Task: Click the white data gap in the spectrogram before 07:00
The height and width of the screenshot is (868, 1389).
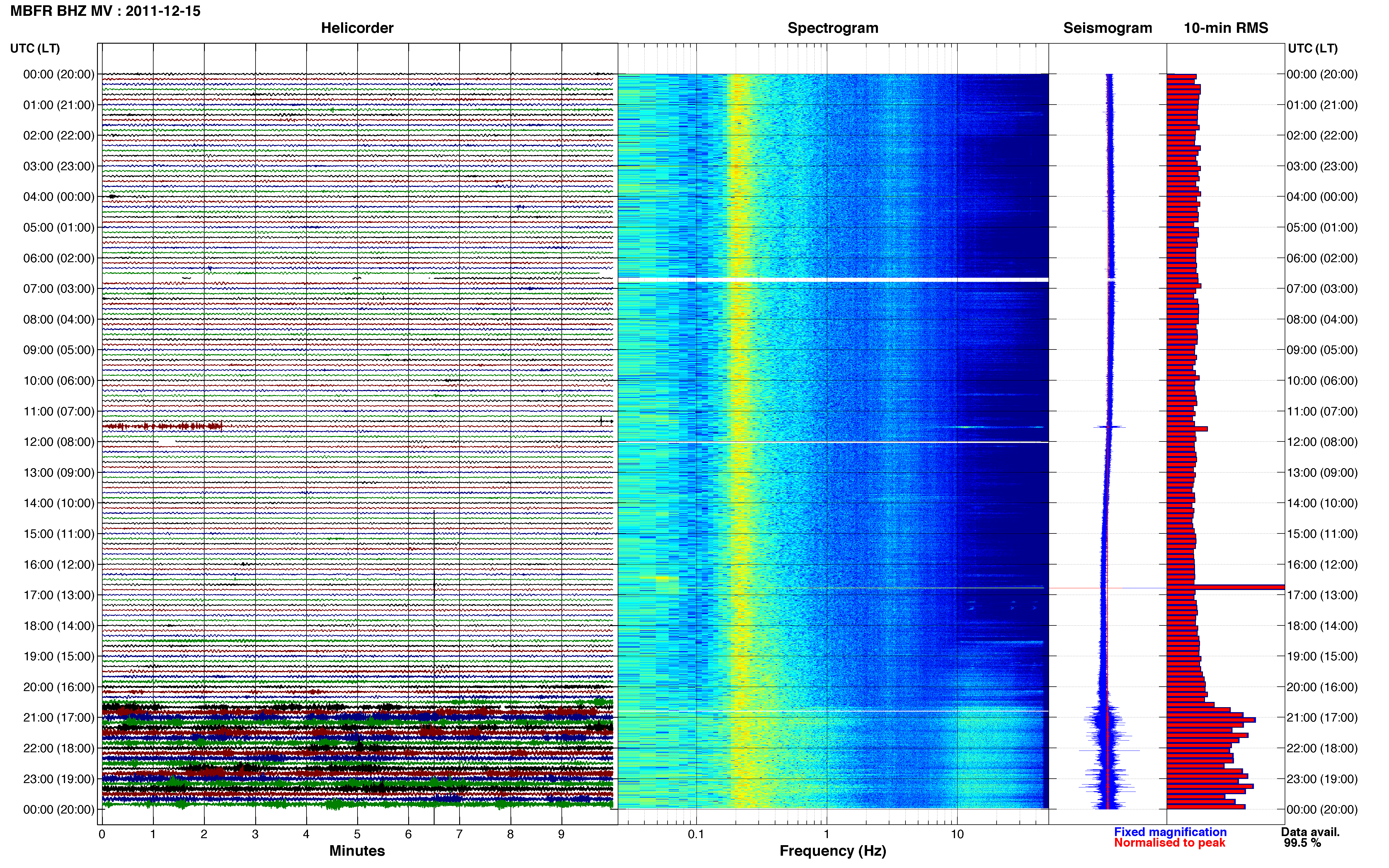Action: (x=833, y=279)
